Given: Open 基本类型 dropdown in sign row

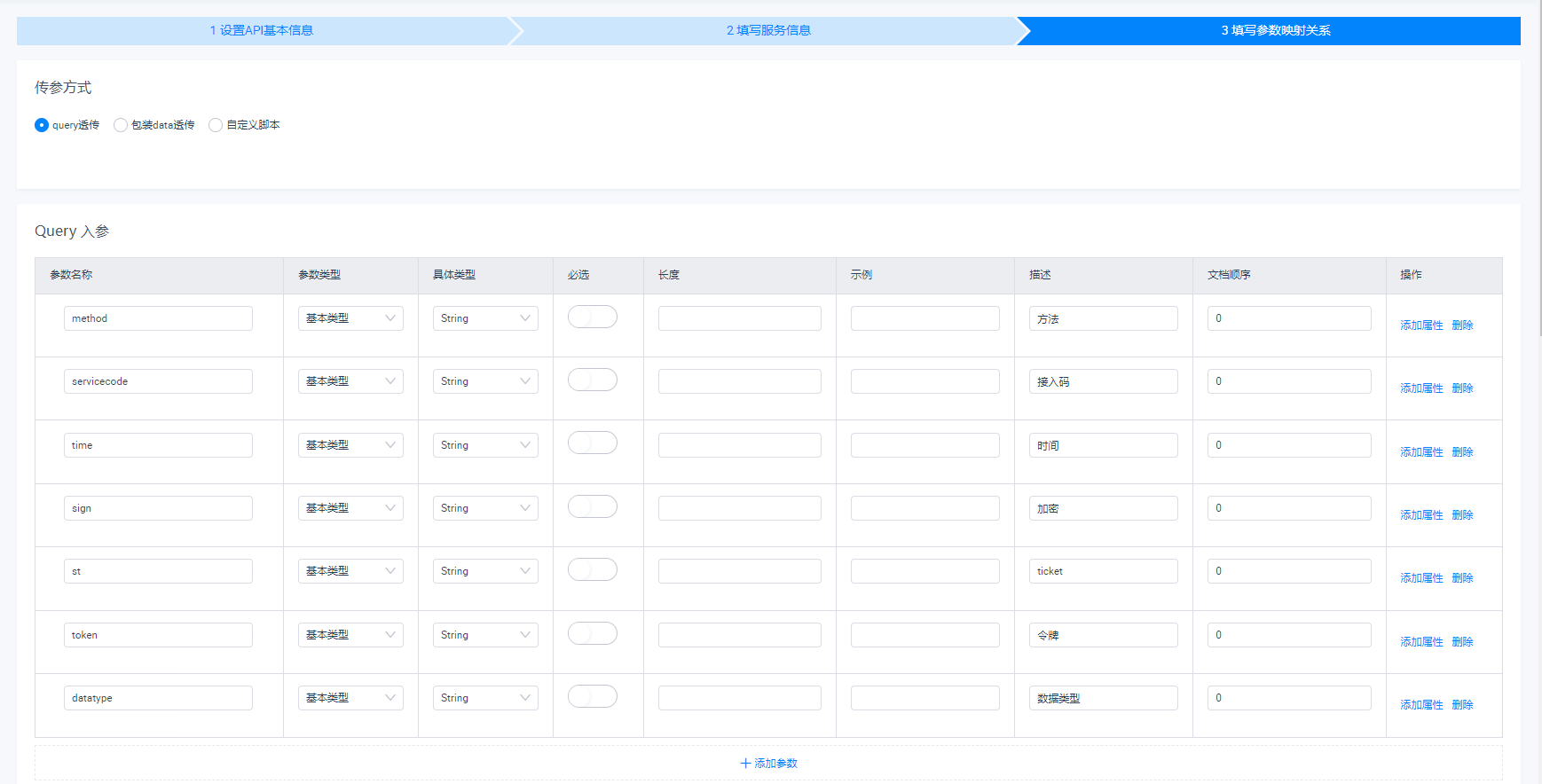Looking at the screenshot, I should click(350, 508).
